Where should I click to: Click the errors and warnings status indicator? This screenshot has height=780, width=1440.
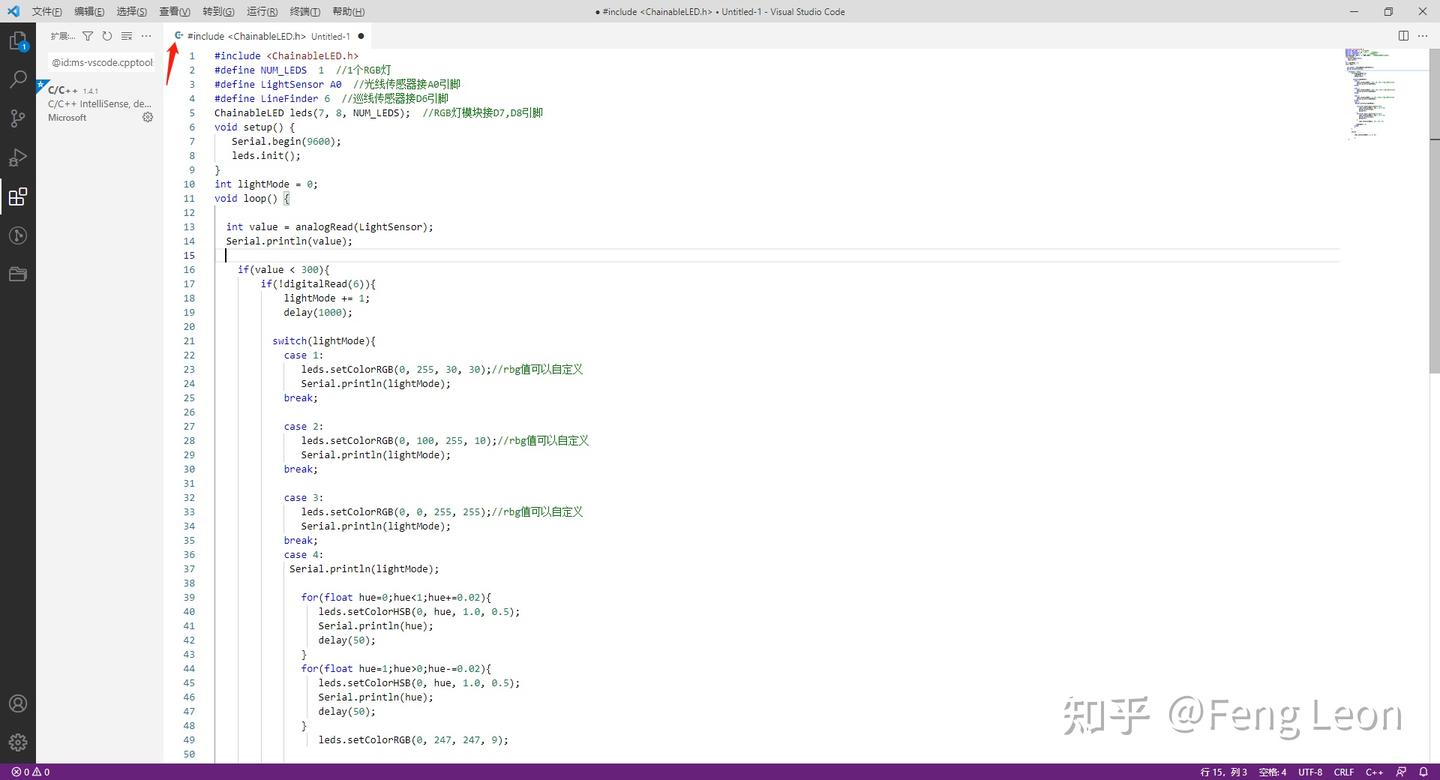pos(30,772)
